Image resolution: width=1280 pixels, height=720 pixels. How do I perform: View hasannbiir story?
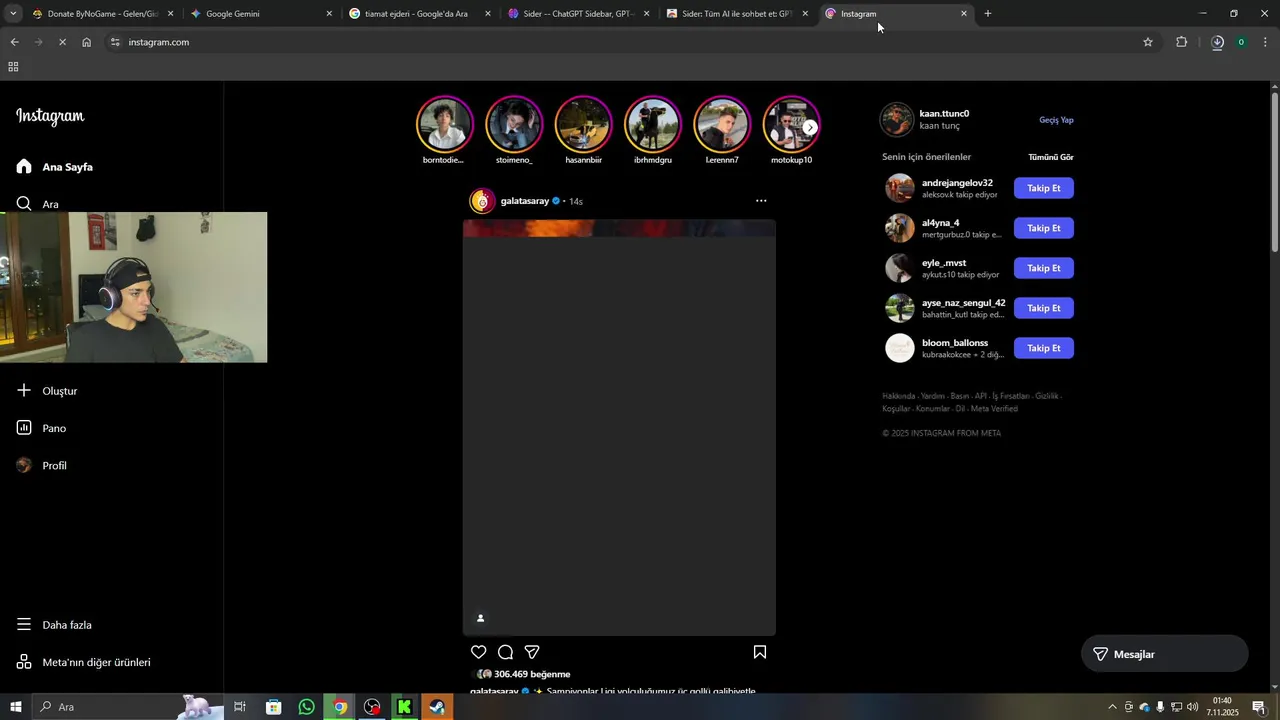click(583, 125)
